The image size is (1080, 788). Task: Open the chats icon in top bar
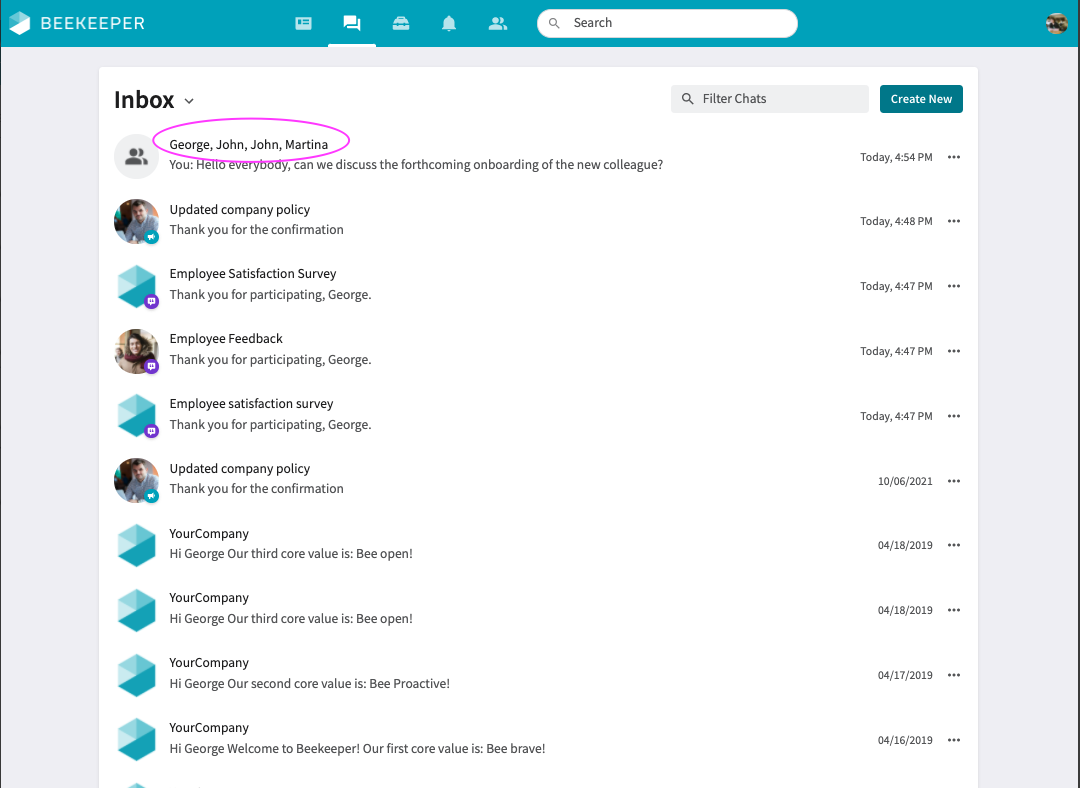coord(352,23)
